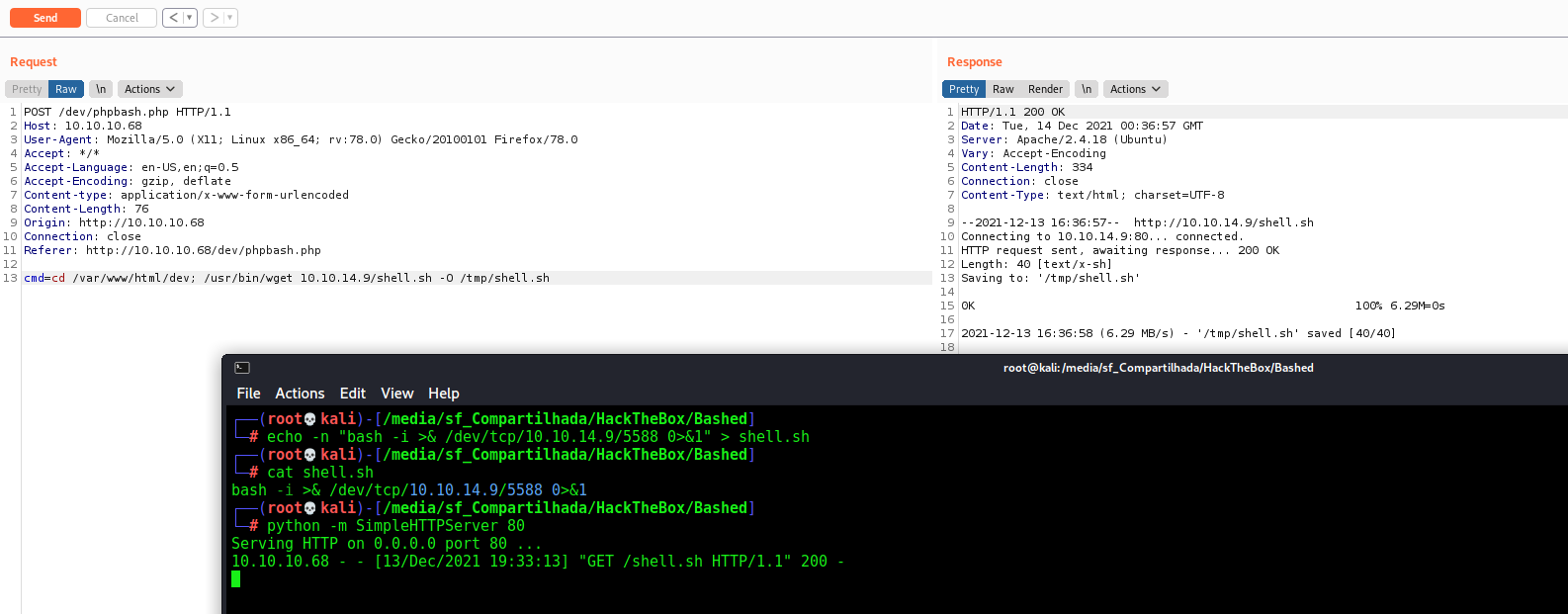Open the terminal View menu

(x=397, y=394)
